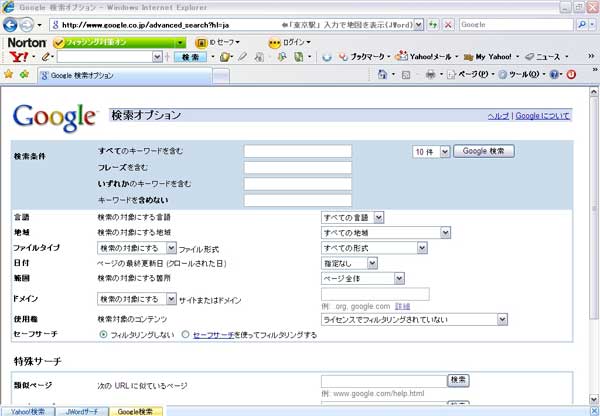
Task: Open a new blank browser tab
Action: pos(221,76)
